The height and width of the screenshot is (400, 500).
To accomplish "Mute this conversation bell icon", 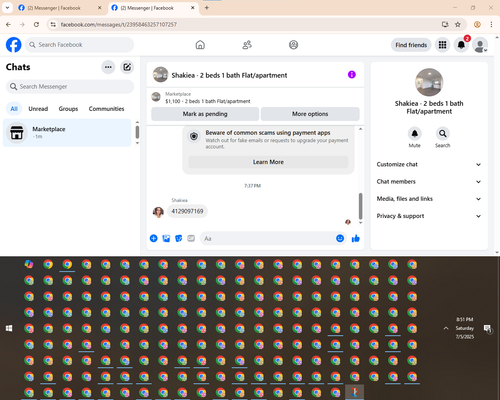I will tap(415, 134).
